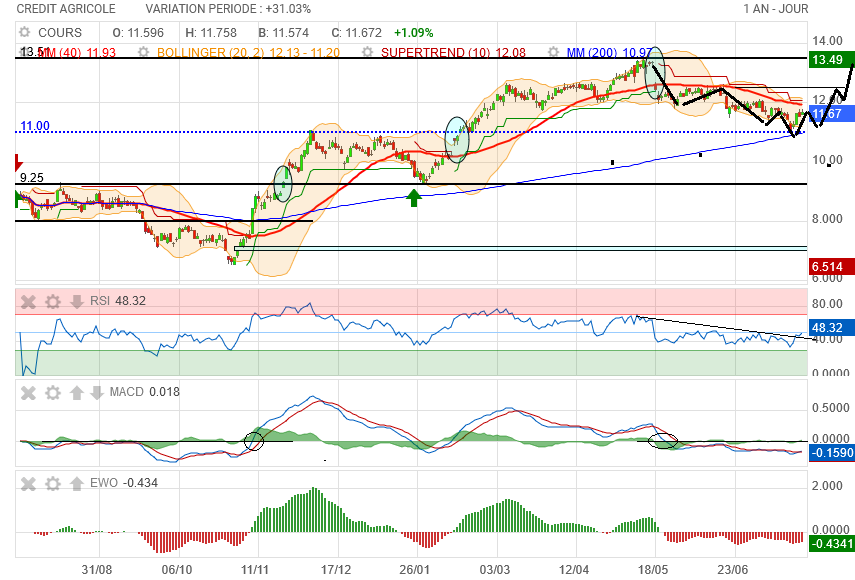
Task: Open the MACD settings gear
Action: (x=53, y=392)
